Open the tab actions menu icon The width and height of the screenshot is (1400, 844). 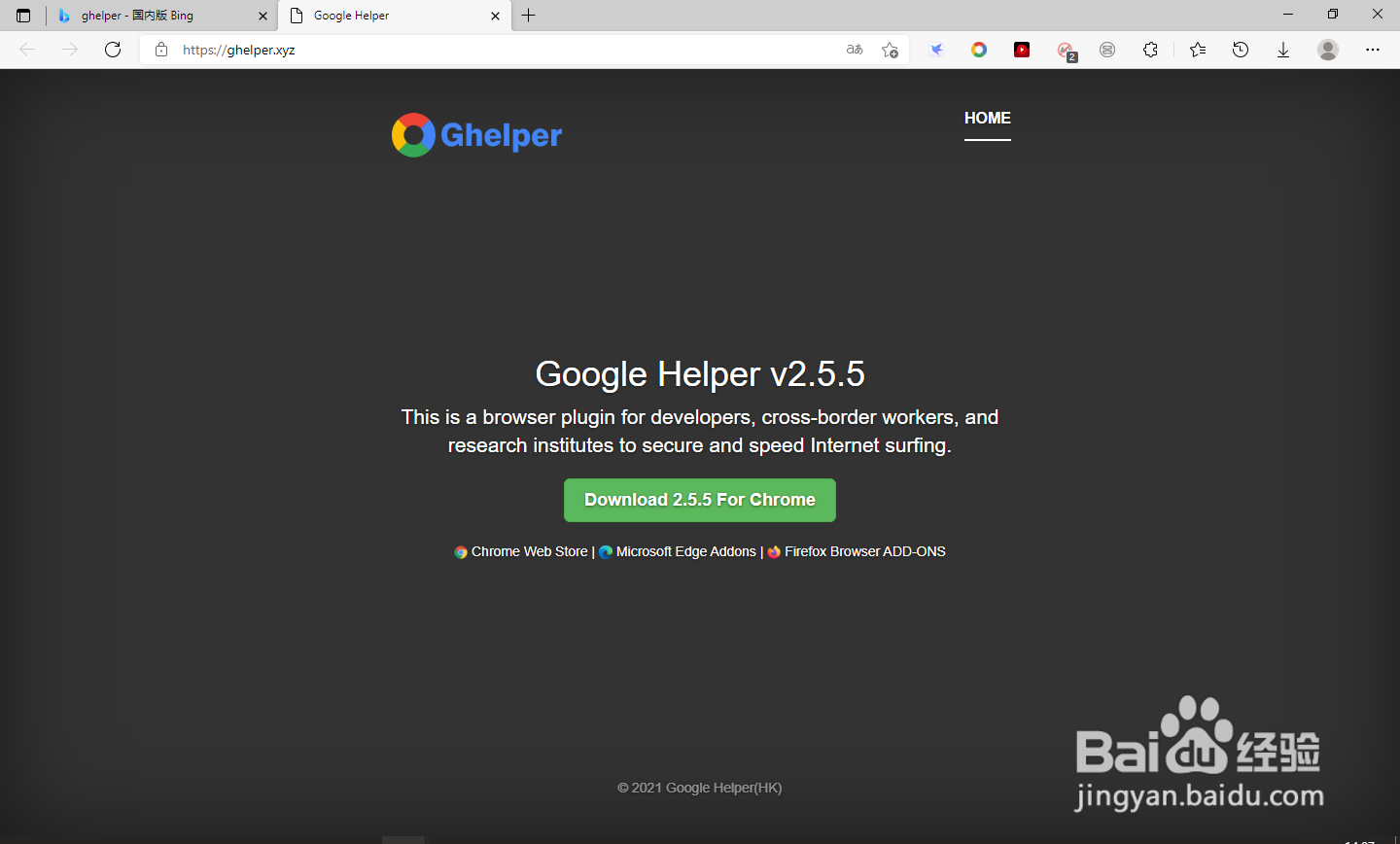[23, 16]
